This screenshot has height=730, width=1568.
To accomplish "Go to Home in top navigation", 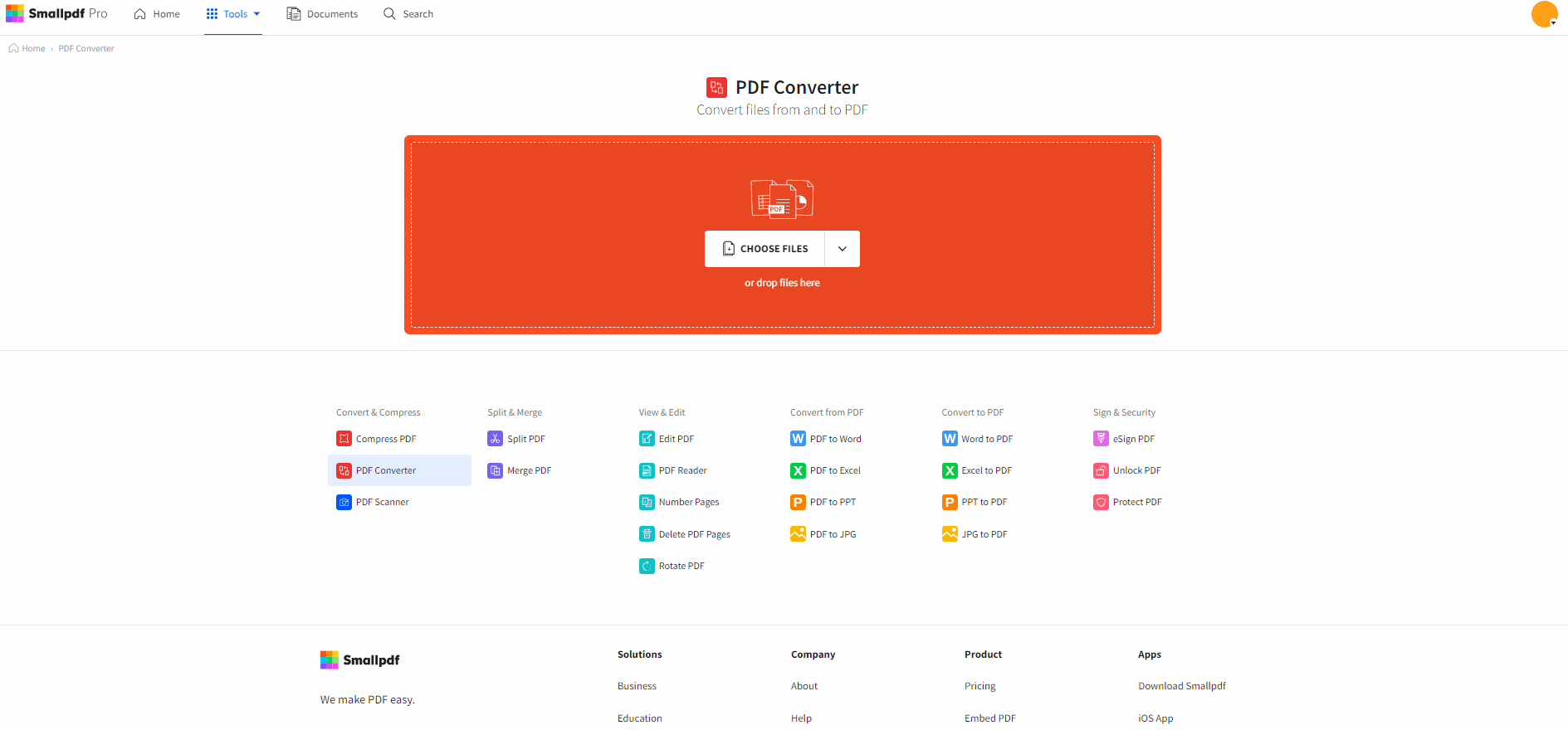I will (x=157, y=14).
